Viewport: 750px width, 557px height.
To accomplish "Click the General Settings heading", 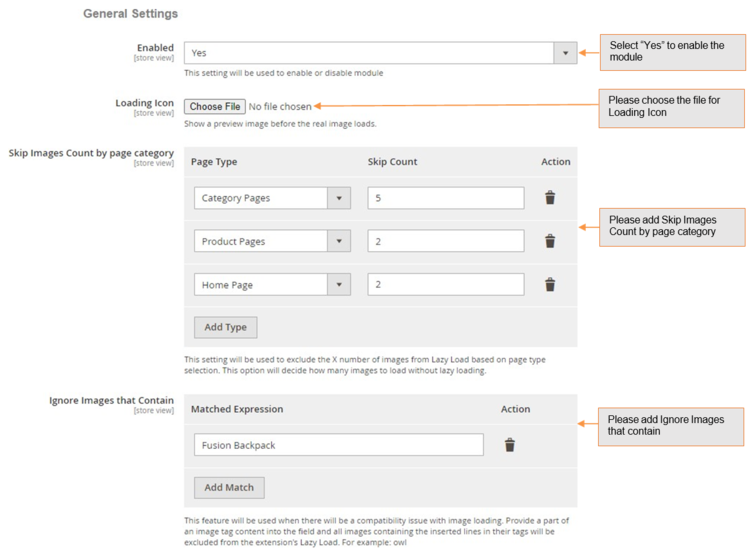I will (130, 14).
